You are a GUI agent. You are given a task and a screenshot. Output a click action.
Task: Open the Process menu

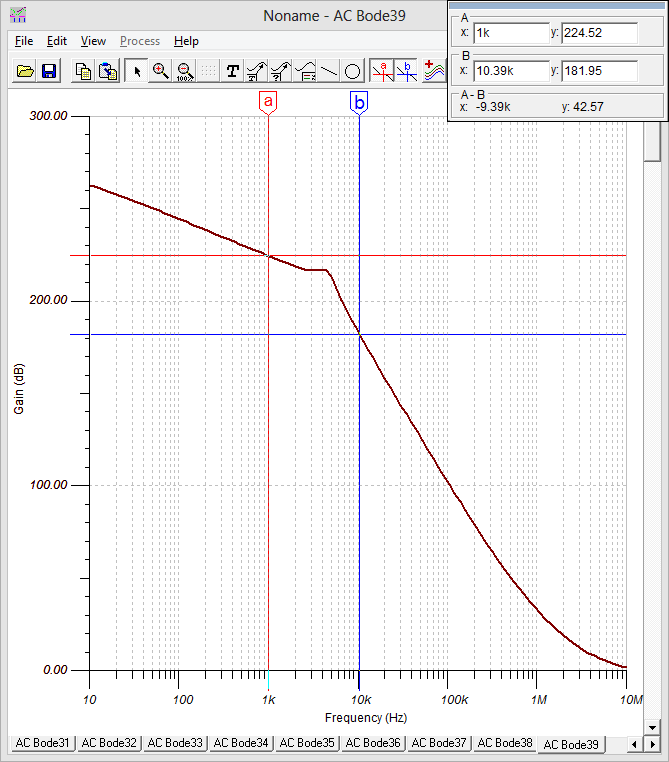coord(140,41)
